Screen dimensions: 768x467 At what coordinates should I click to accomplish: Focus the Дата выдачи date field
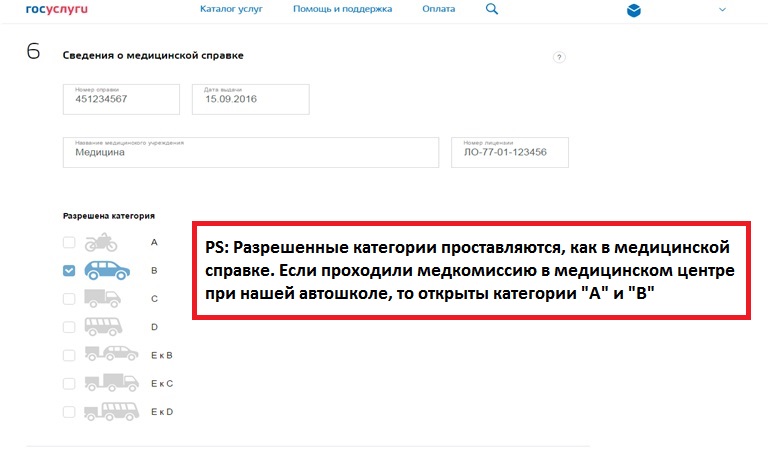pyautogui.click(x=250, y=99)
